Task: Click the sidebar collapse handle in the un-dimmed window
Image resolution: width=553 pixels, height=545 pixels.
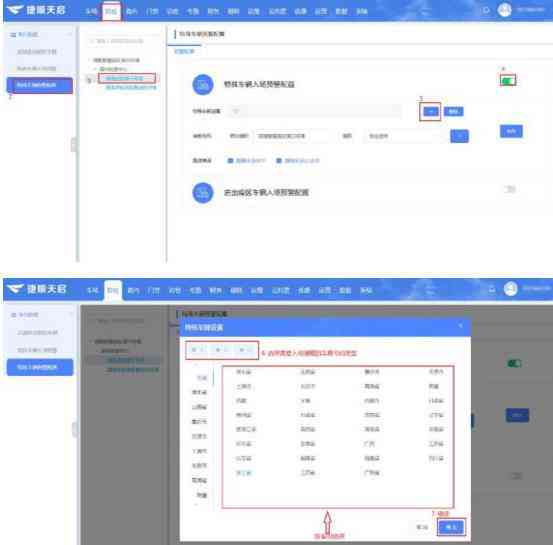Action: click(x=74, y=145)
